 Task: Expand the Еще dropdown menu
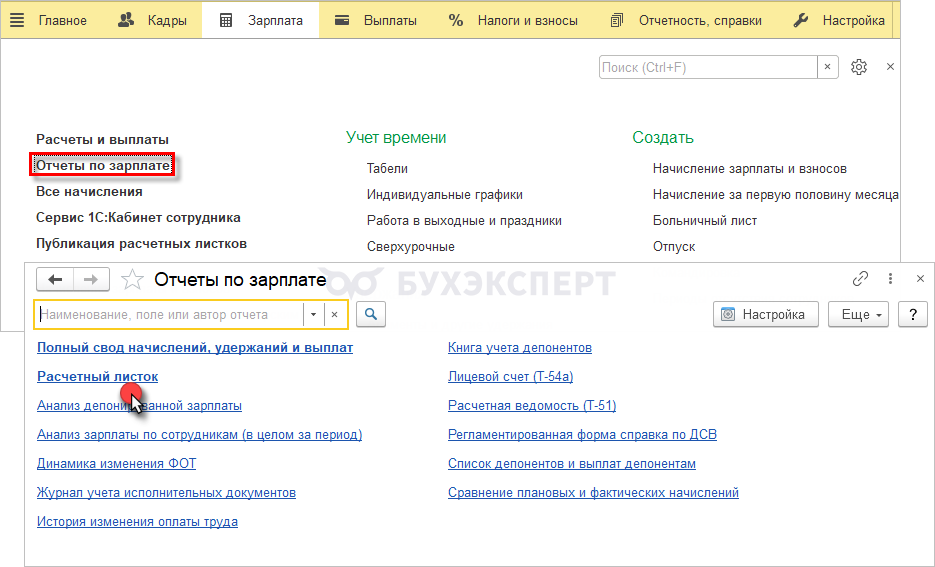[859, 314]
